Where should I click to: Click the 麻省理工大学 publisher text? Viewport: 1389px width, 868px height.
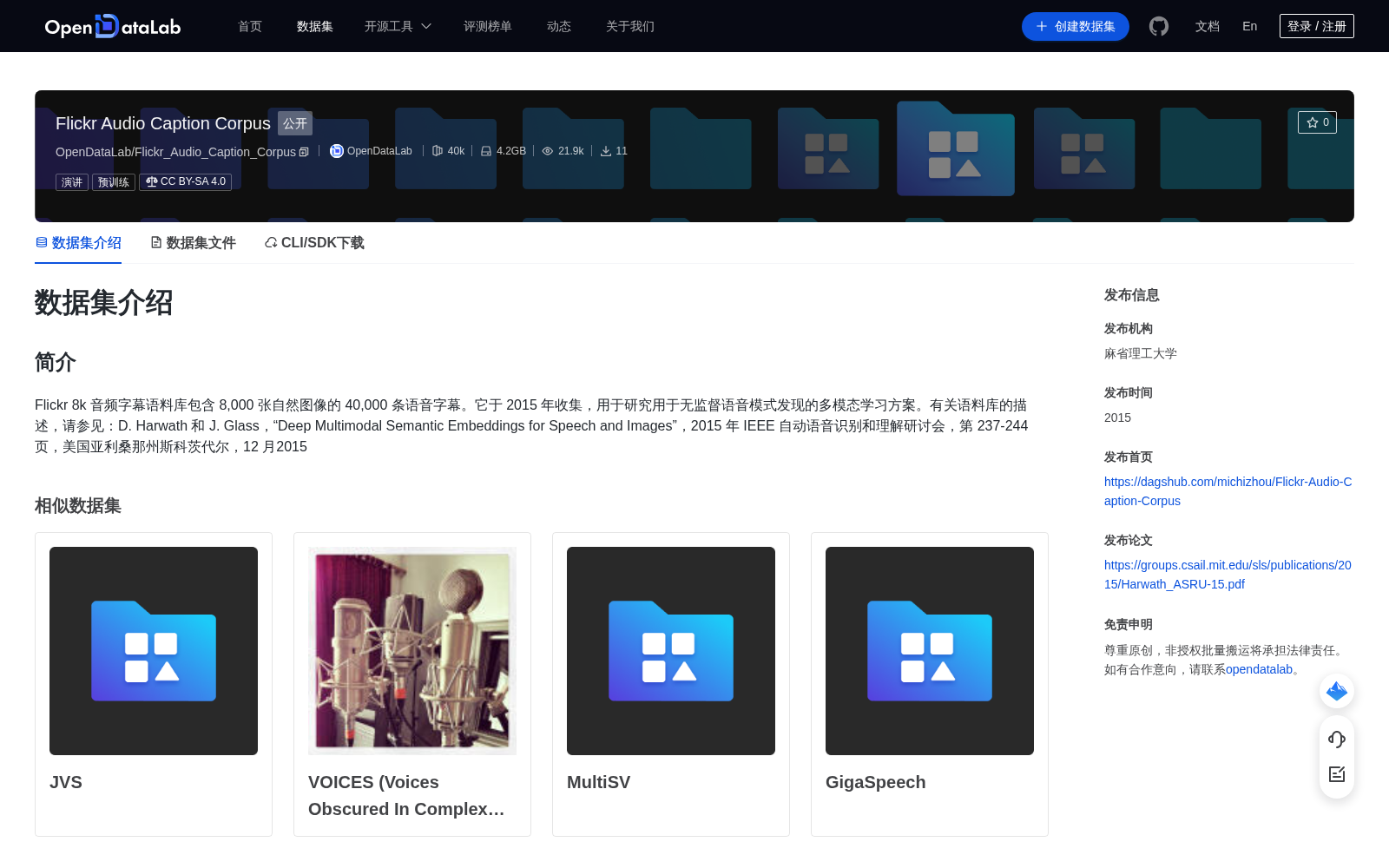tap(1141, 353)
